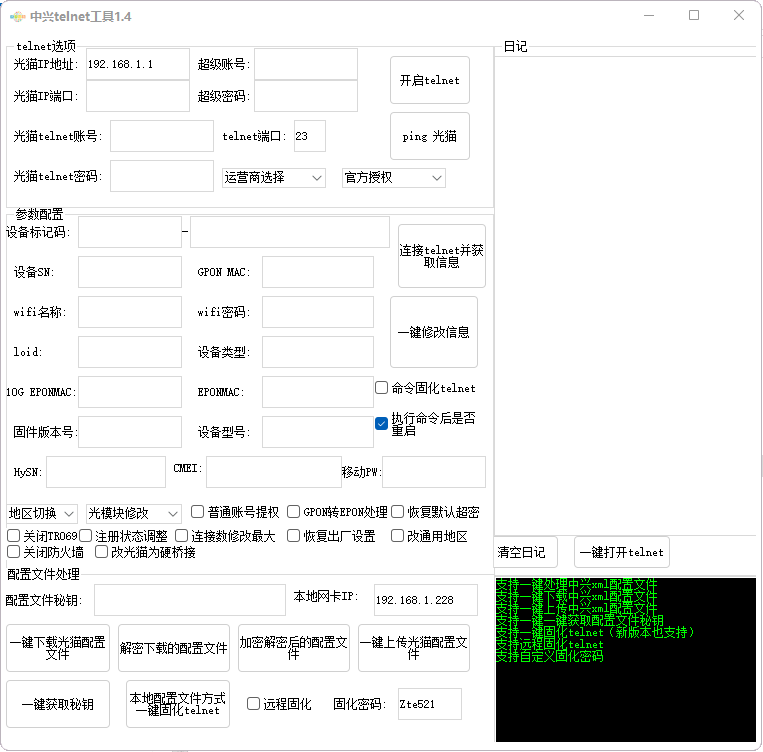The height and width of the screenshot is (752, 763).
Task: Click 一键下载光猫配置文件 button
Action: (58, 648)
